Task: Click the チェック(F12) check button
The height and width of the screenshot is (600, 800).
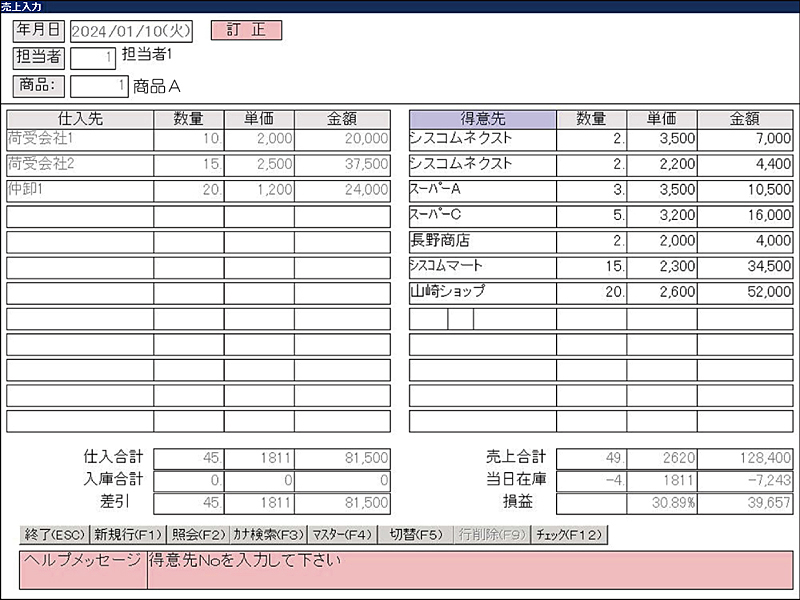Action: point(569,535)
